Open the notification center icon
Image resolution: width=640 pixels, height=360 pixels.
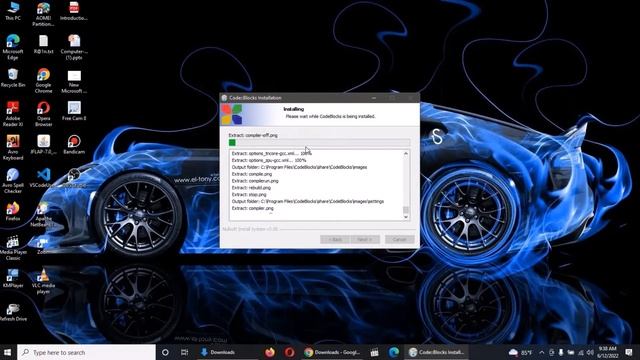point(629,352)
